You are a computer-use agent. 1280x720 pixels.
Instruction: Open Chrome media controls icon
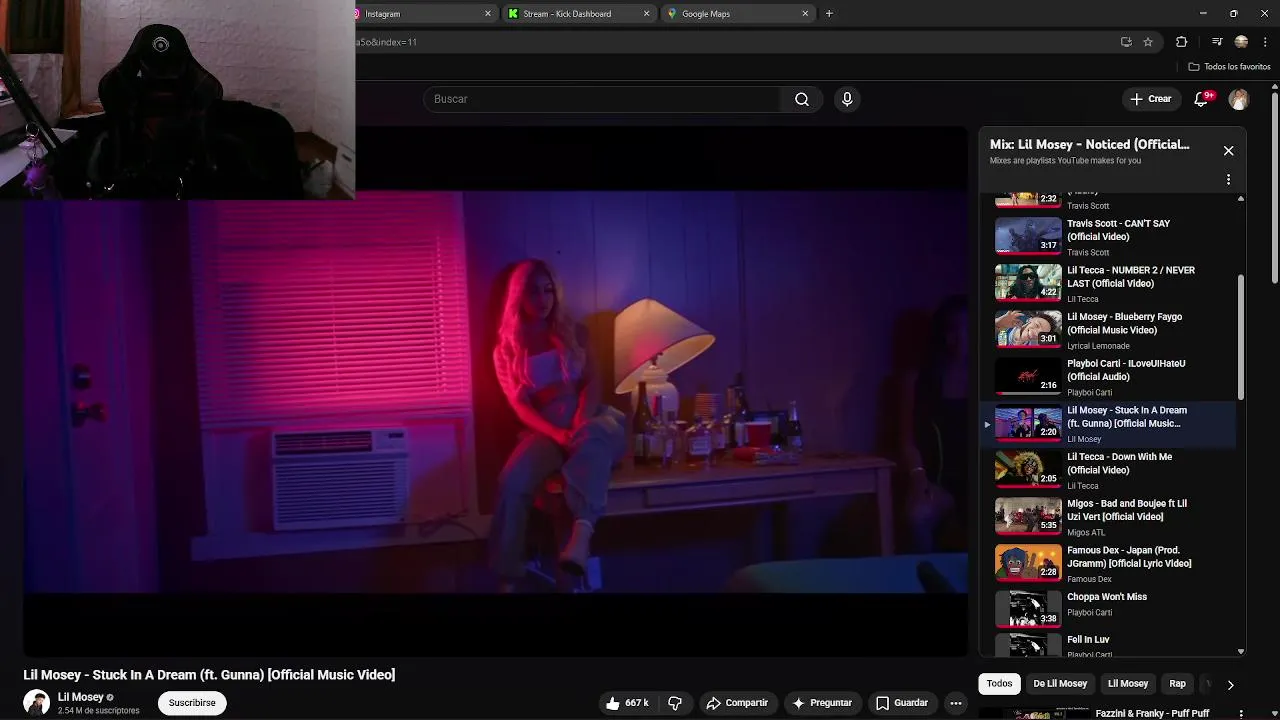(x=1217, y=42)
